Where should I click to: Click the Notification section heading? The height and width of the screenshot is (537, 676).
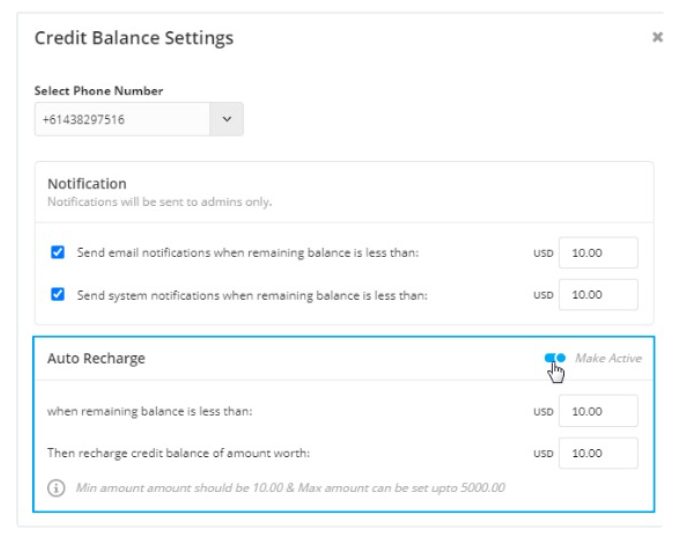pyautogui.click(x=87, y=184)
